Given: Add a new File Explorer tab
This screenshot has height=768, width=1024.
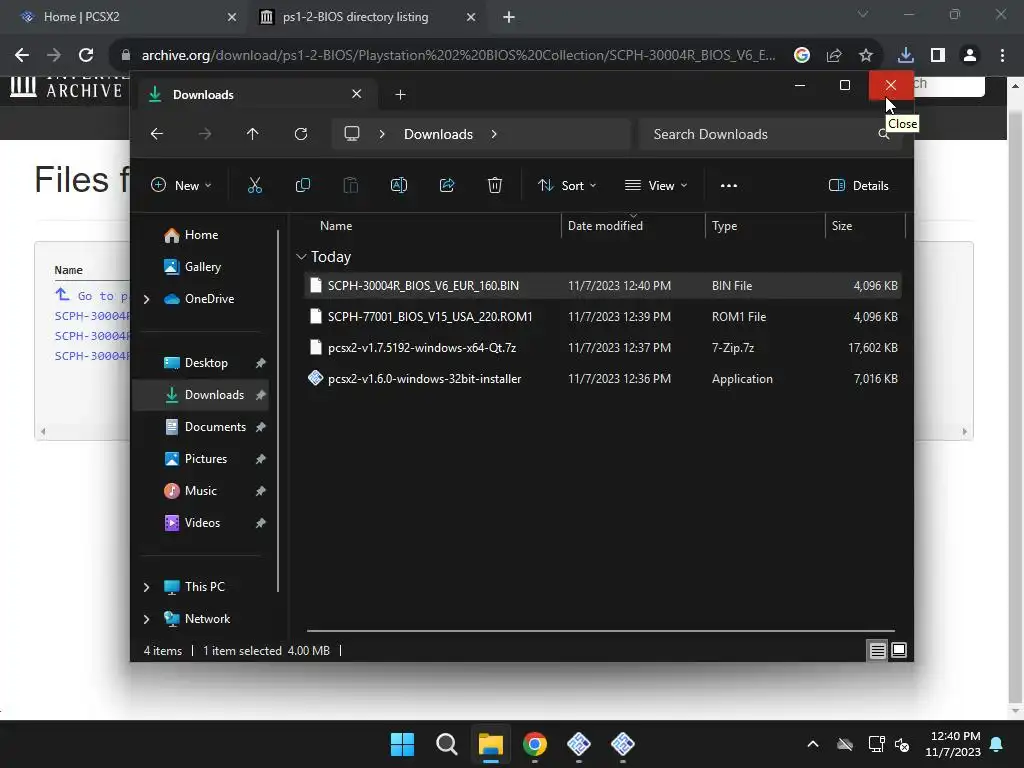Looking at the screenshot, I should pos(400,95).
